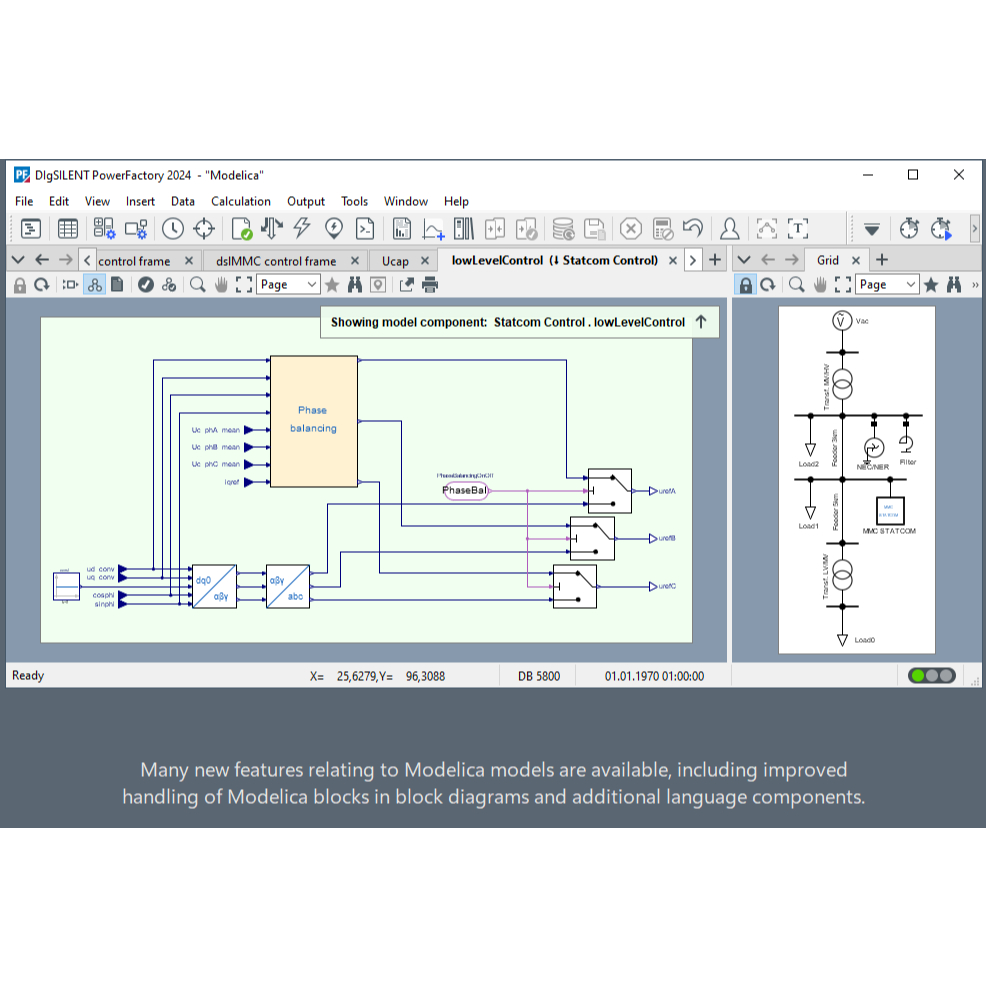Click the calculator reset icon

pos(663,229)
